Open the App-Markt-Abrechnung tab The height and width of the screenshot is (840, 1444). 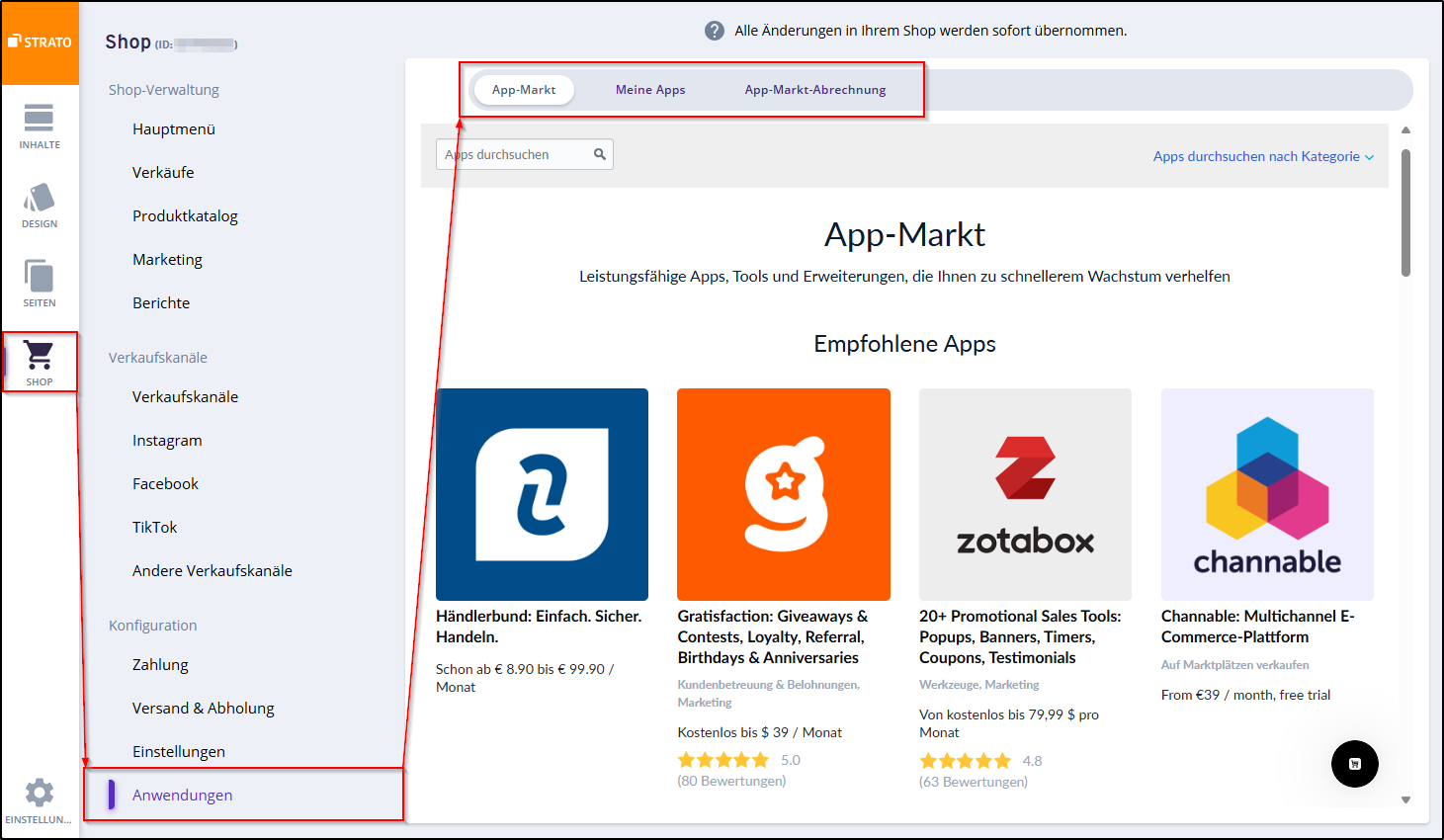pos(815,90)
